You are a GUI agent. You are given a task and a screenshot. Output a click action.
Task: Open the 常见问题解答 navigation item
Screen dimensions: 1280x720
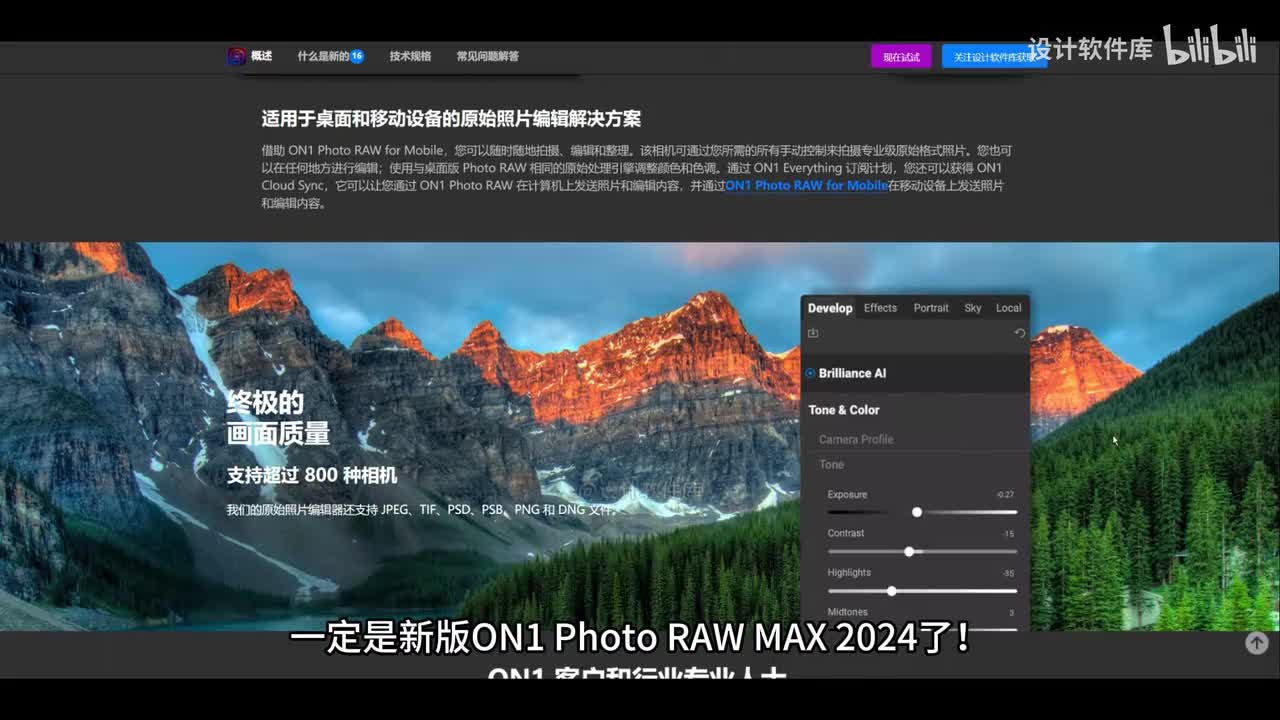[487, 56]
